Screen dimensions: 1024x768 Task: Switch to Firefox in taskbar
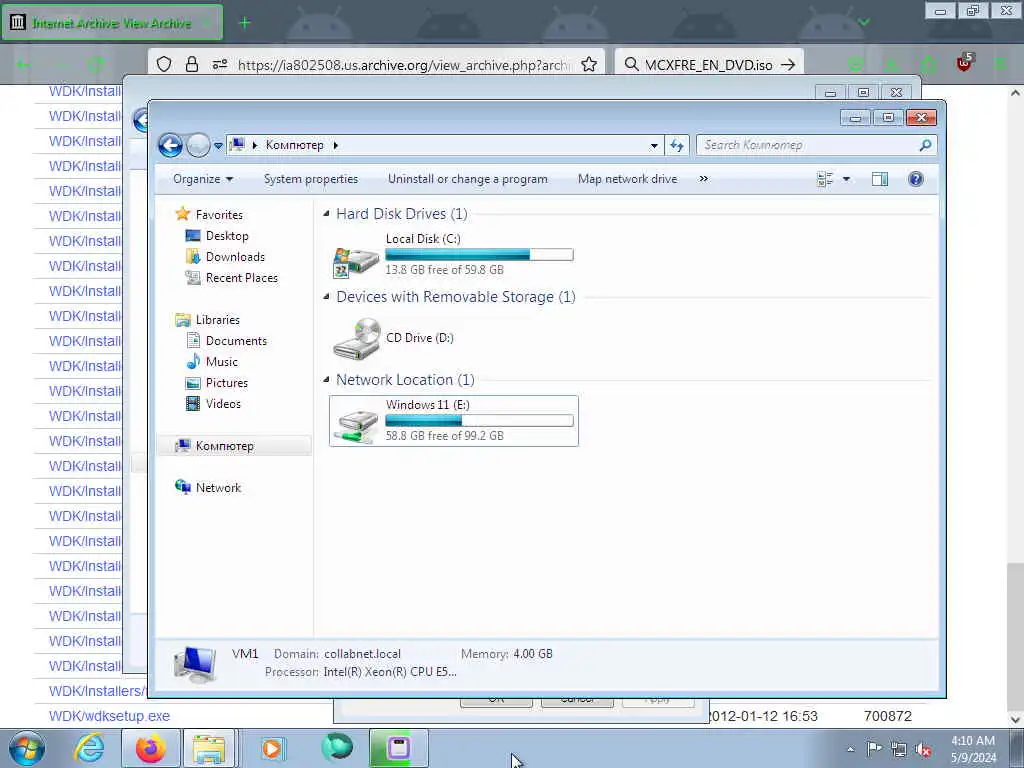[x=150, y=748]
